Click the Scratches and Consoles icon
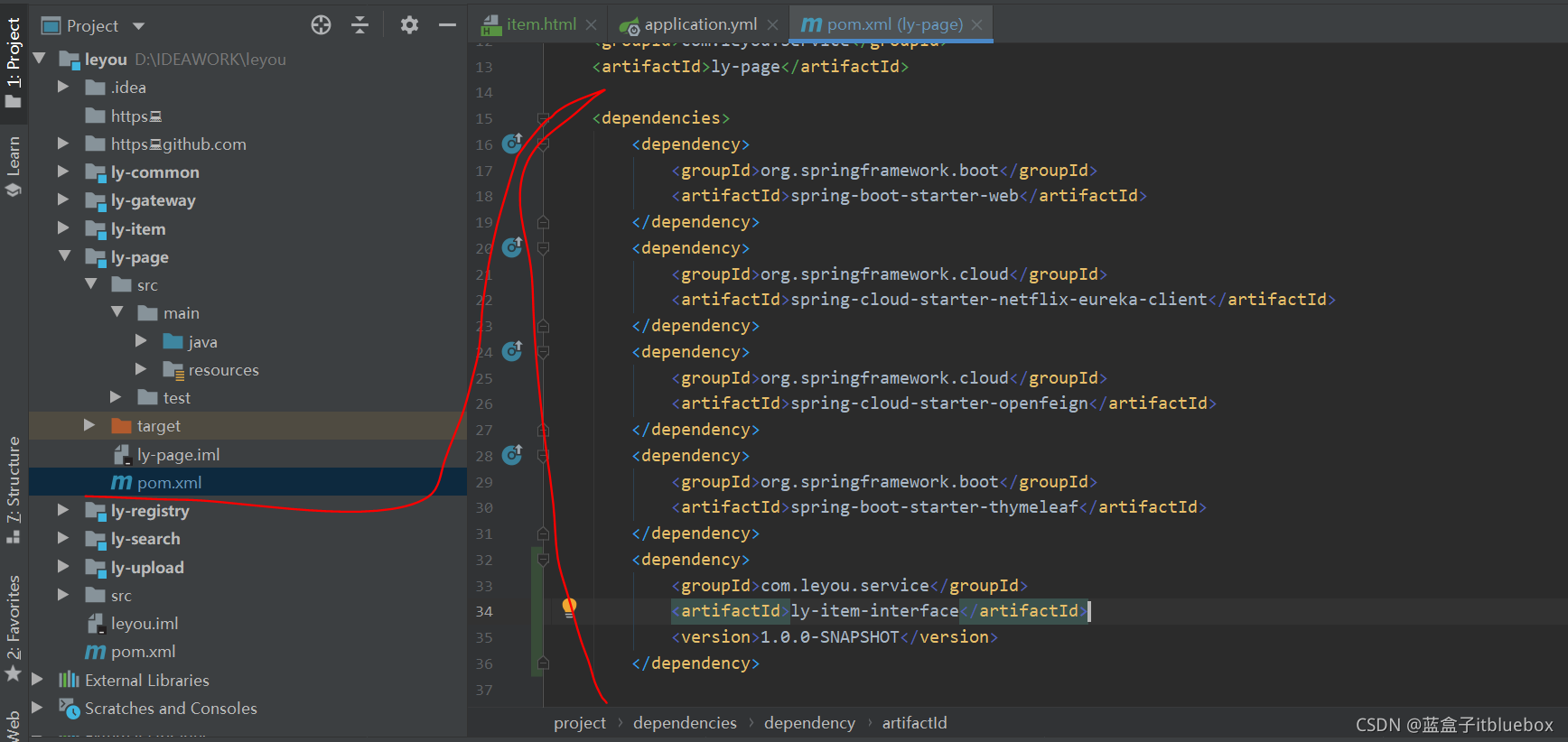This screenshot has height=742, width=1568. pyautogui.click(x=70, y=709)
